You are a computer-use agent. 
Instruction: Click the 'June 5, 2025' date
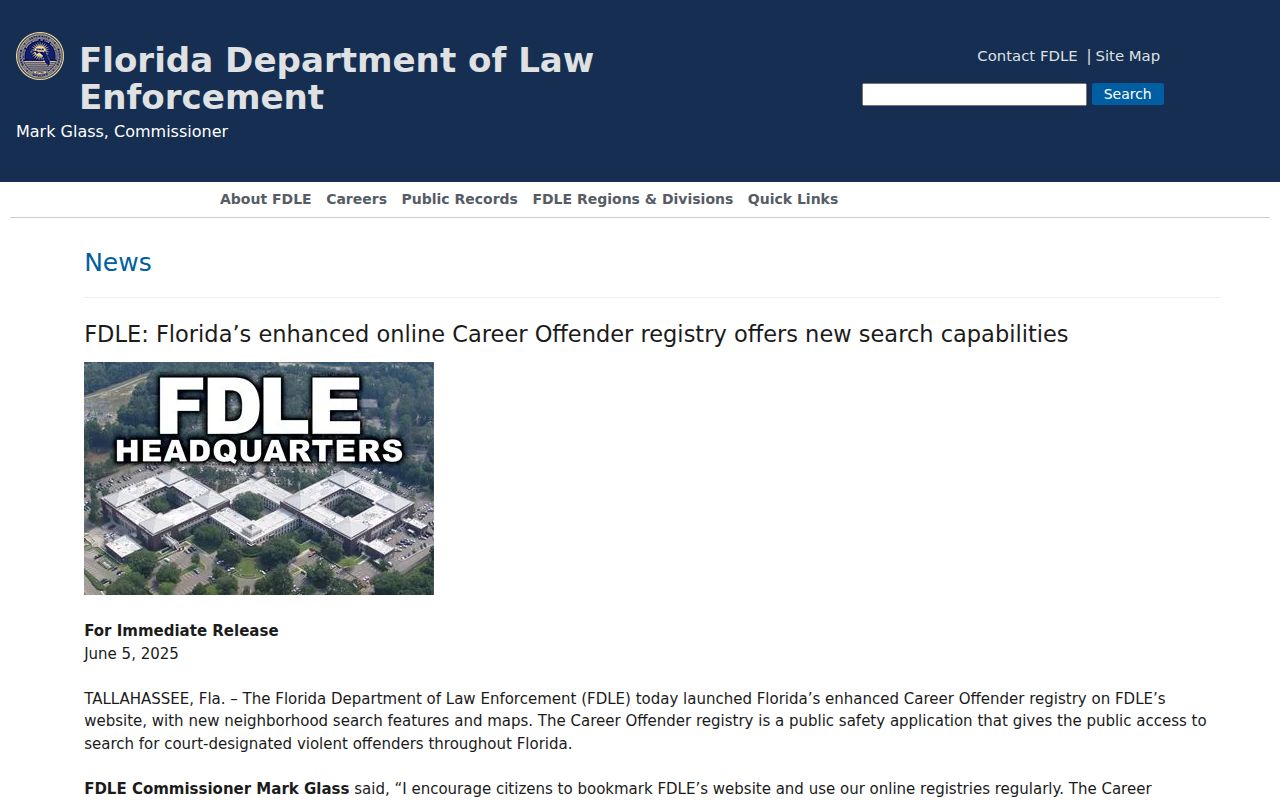[131, 654]
